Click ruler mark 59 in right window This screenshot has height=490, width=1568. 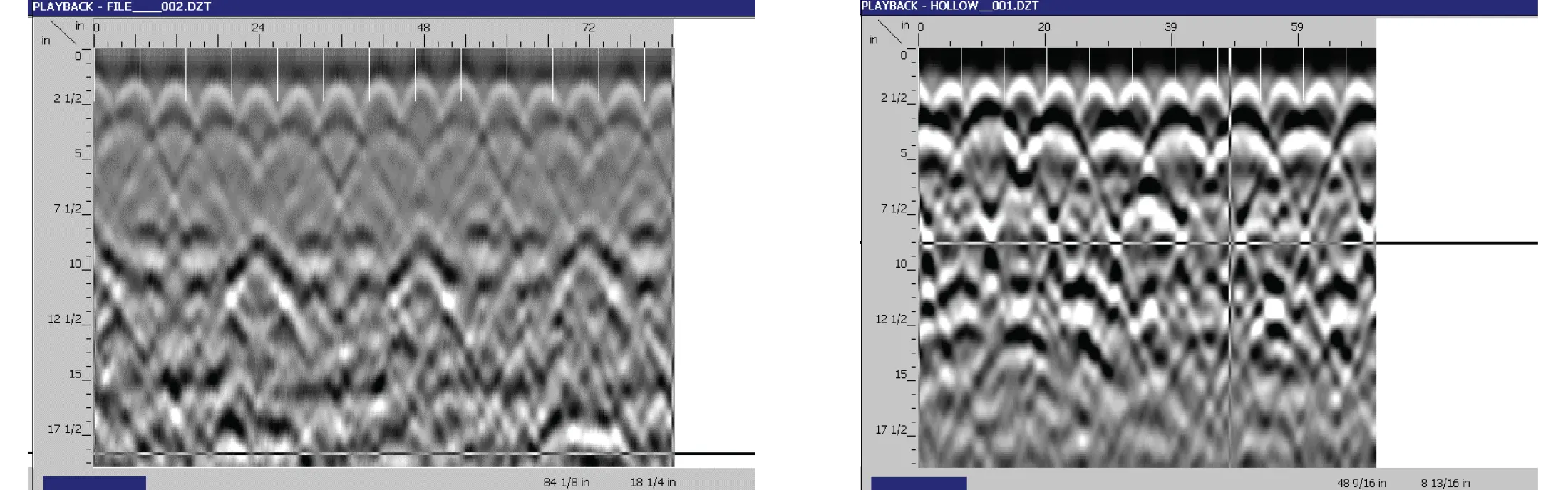(1296, 26)
